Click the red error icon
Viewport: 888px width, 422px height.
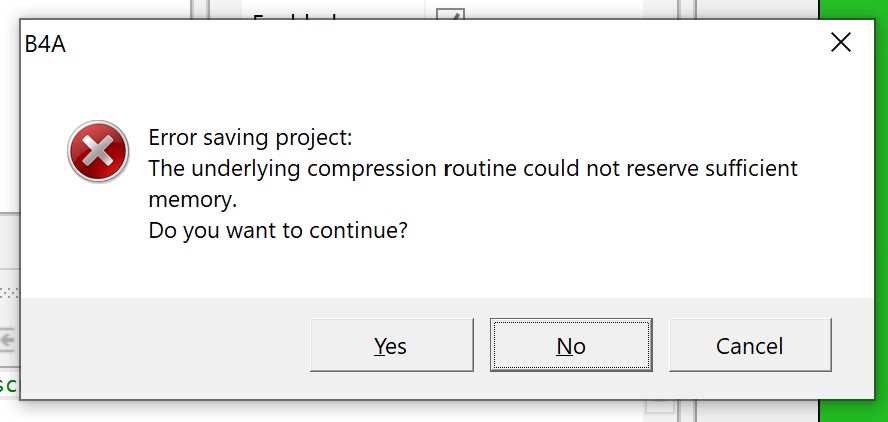click(x=97, y=152)
